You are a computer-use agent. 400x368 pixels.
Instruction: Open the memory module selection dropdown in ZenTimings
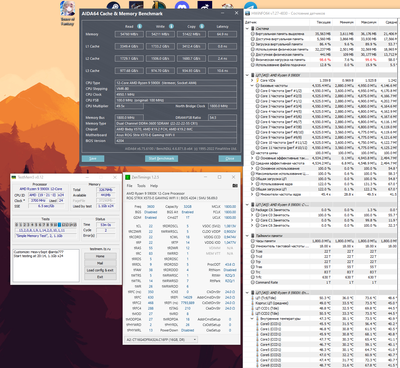[x=161, y=339]
